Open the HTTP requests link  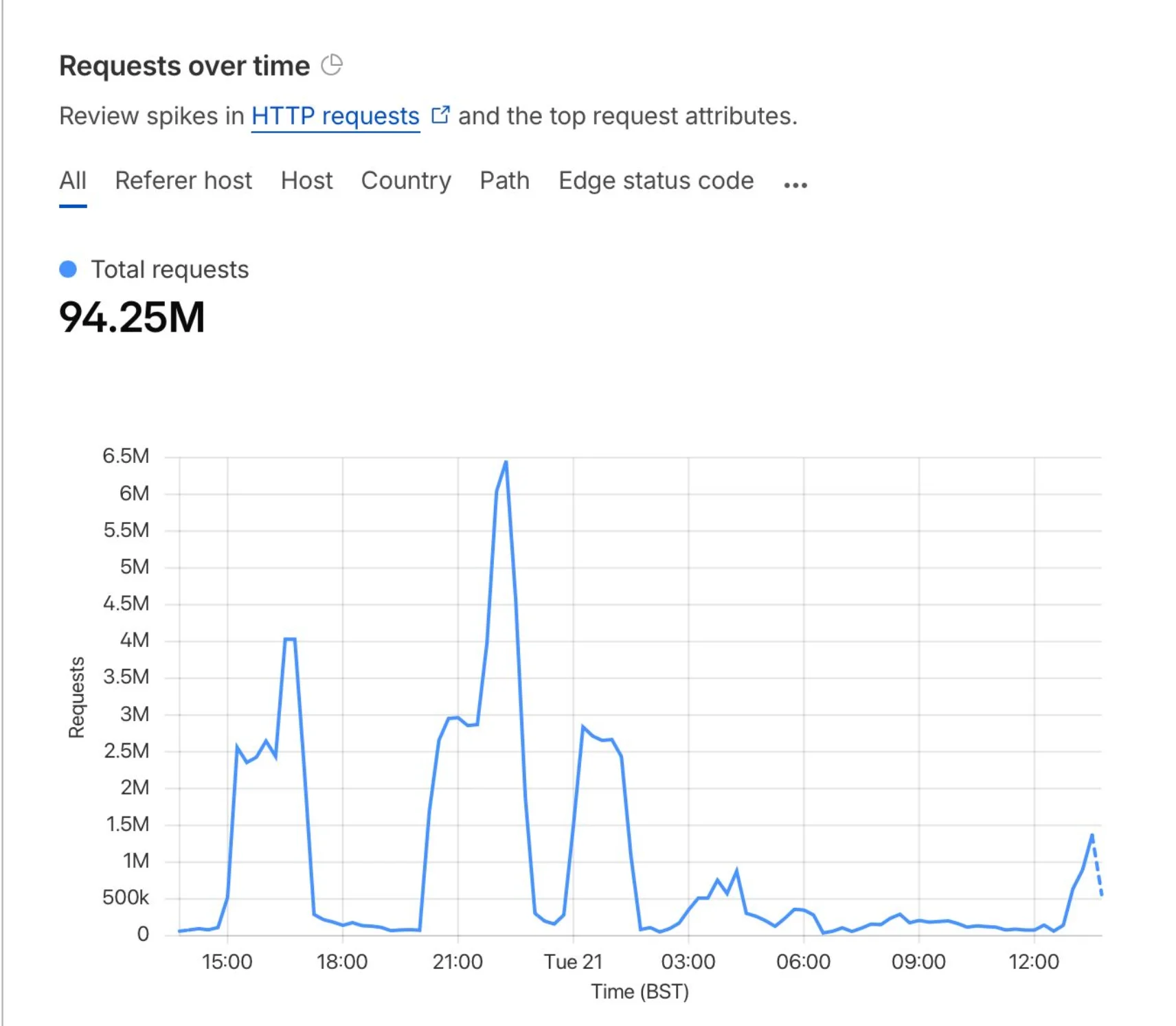[x=335, y=116]
